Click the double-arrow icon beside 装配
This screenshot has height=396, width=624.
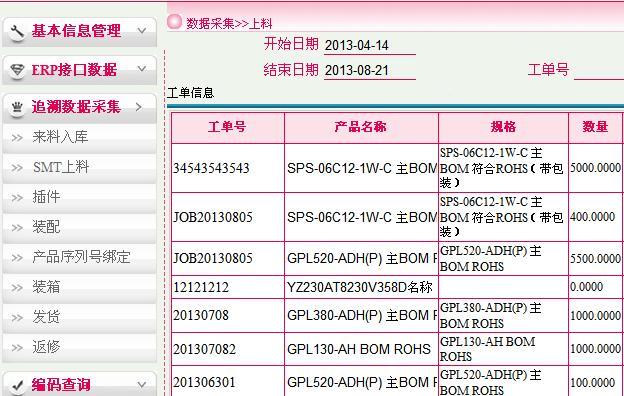click(x=17, y=228)
